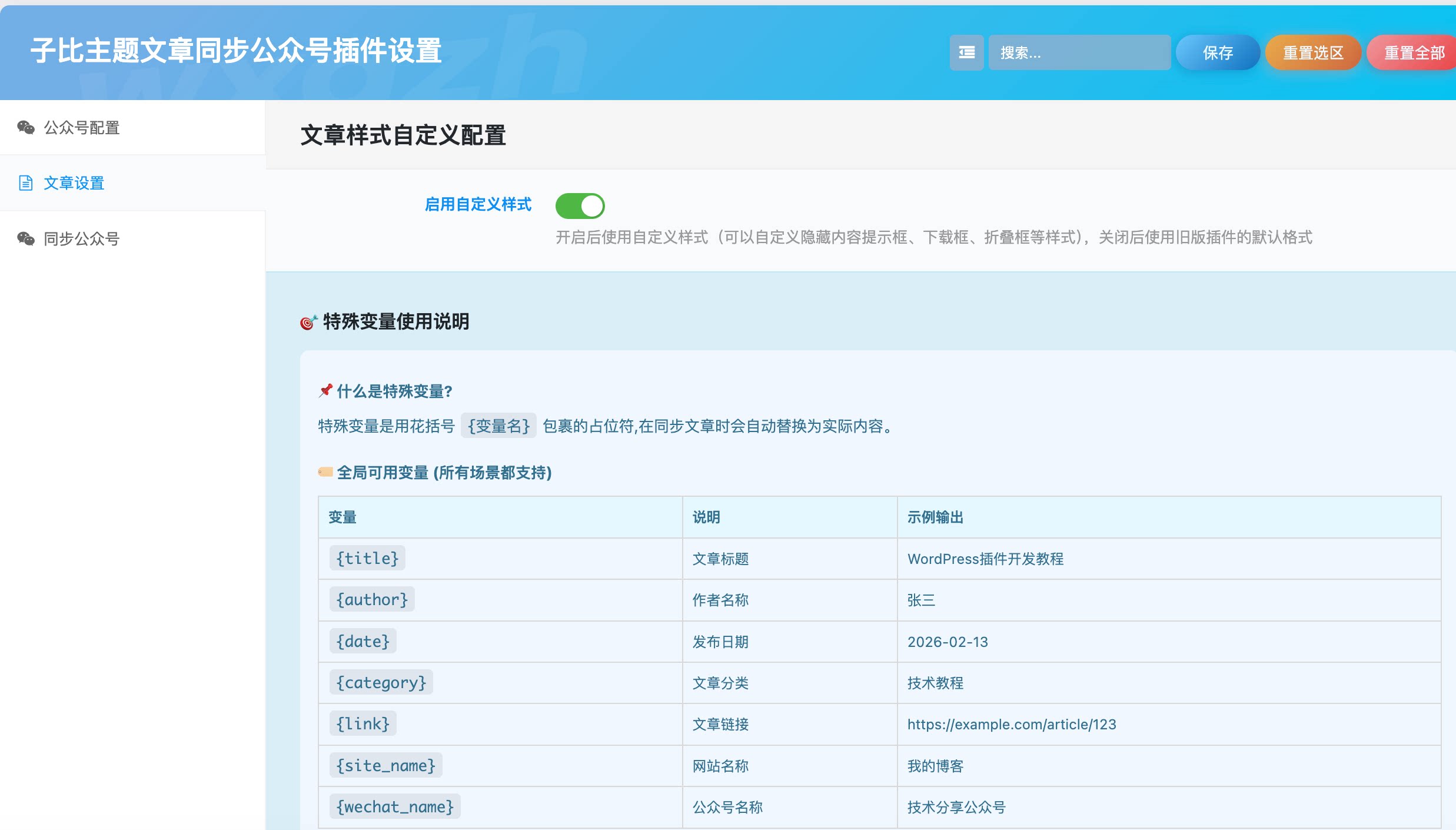Image resolution: width=1456 pixels, height=830 pixels.
Task: Click the {变量名} placeholder code
Action: [x=498, y=426]
